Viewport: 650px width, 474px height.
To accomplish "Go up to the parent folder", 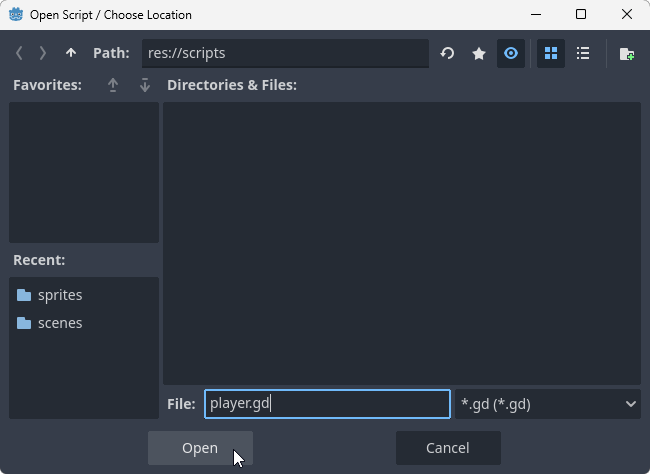I will click(70, 53).
